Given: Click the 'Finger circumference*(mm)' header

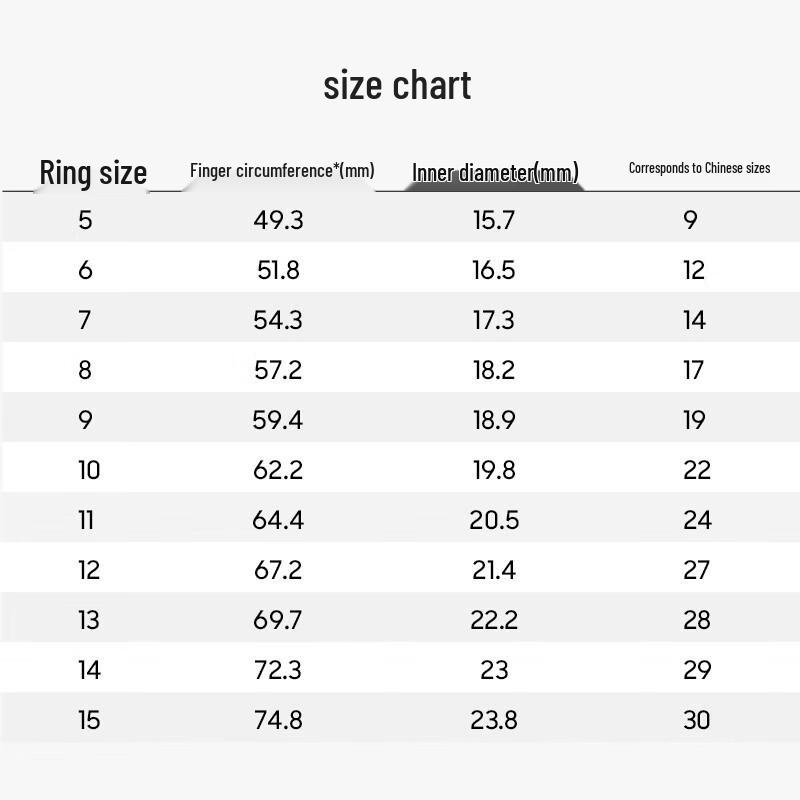Looking at the screenshot, I should 282,170.
